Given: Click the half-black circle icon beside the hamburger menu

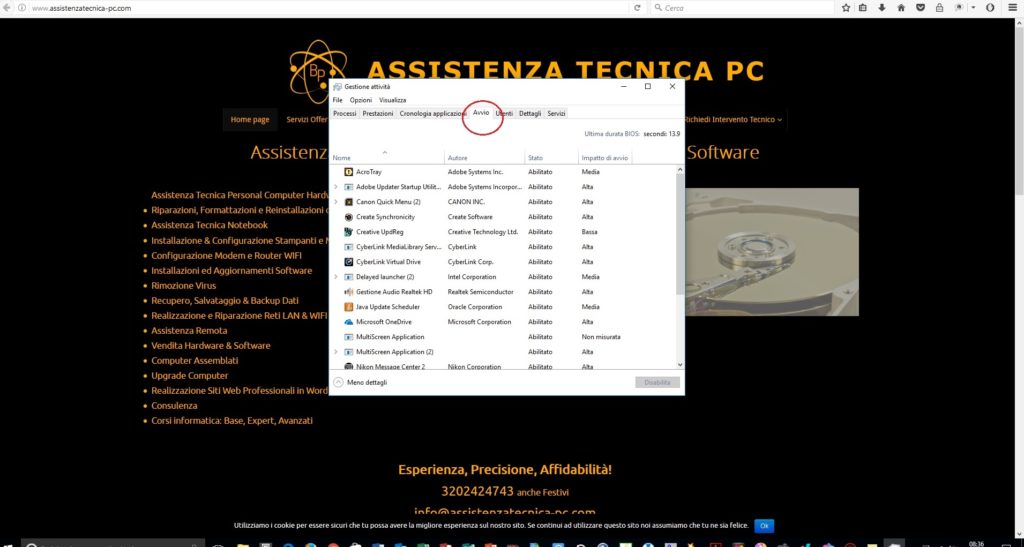Looking at the screenshot, I should (x=990, y=8).
